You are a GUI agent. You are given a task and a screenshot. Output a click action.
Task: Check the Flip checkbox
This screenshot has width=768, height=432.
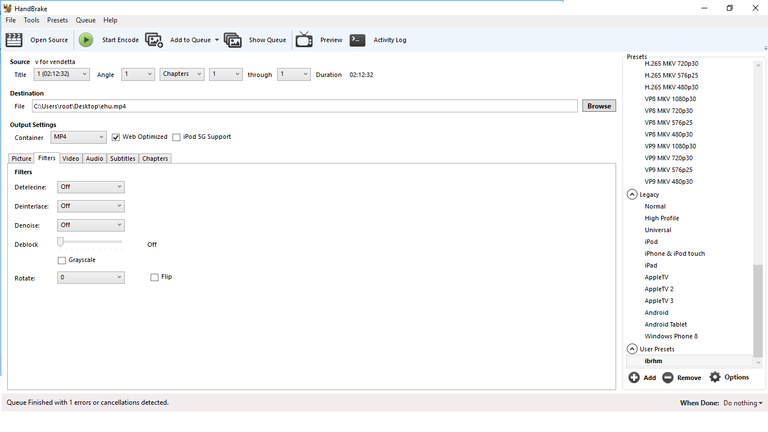[x=154, y=277]
